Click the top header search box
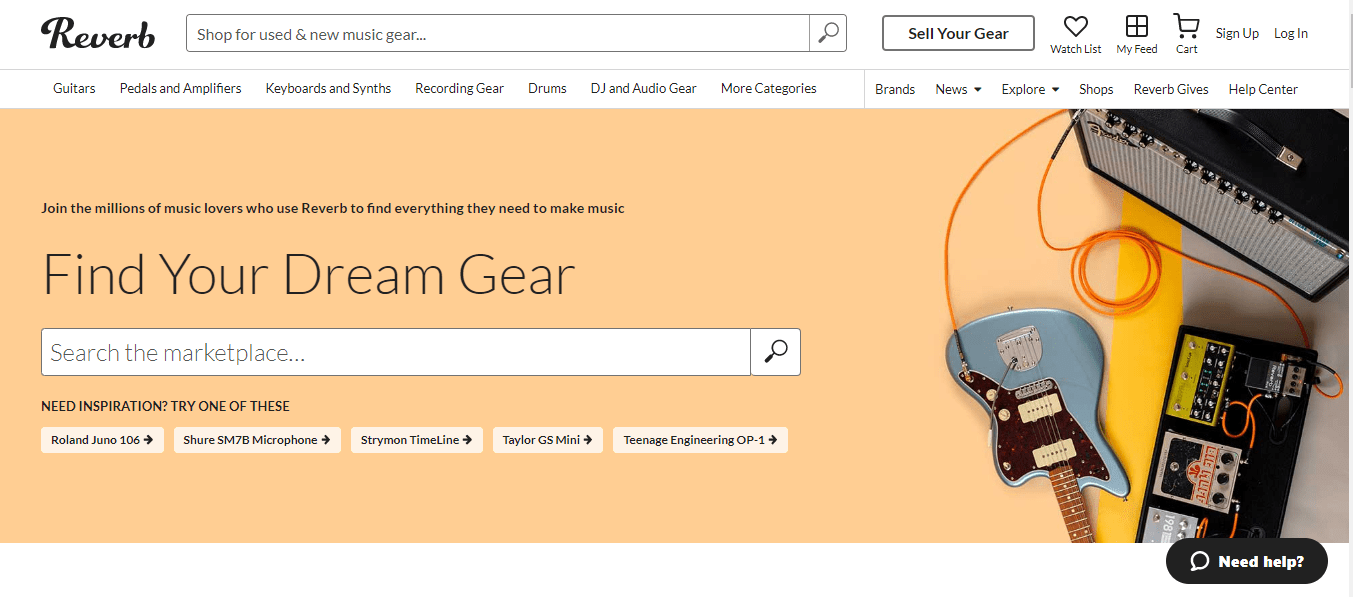This screenshot has width=1353, height=597. point(497,33)
